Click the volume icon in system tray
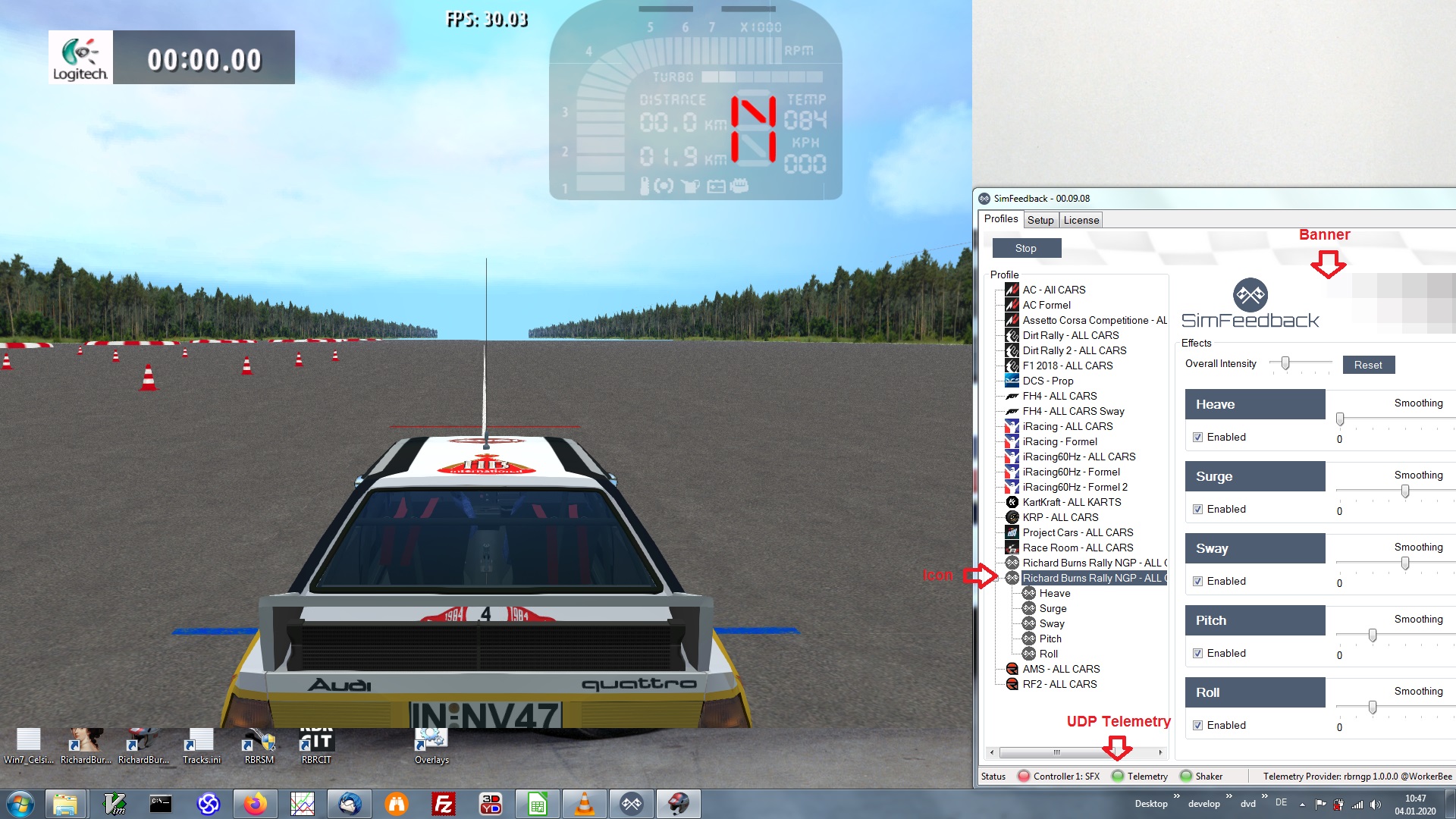The height and width of the screenshot is (819, 1456). click(1375, 805)
